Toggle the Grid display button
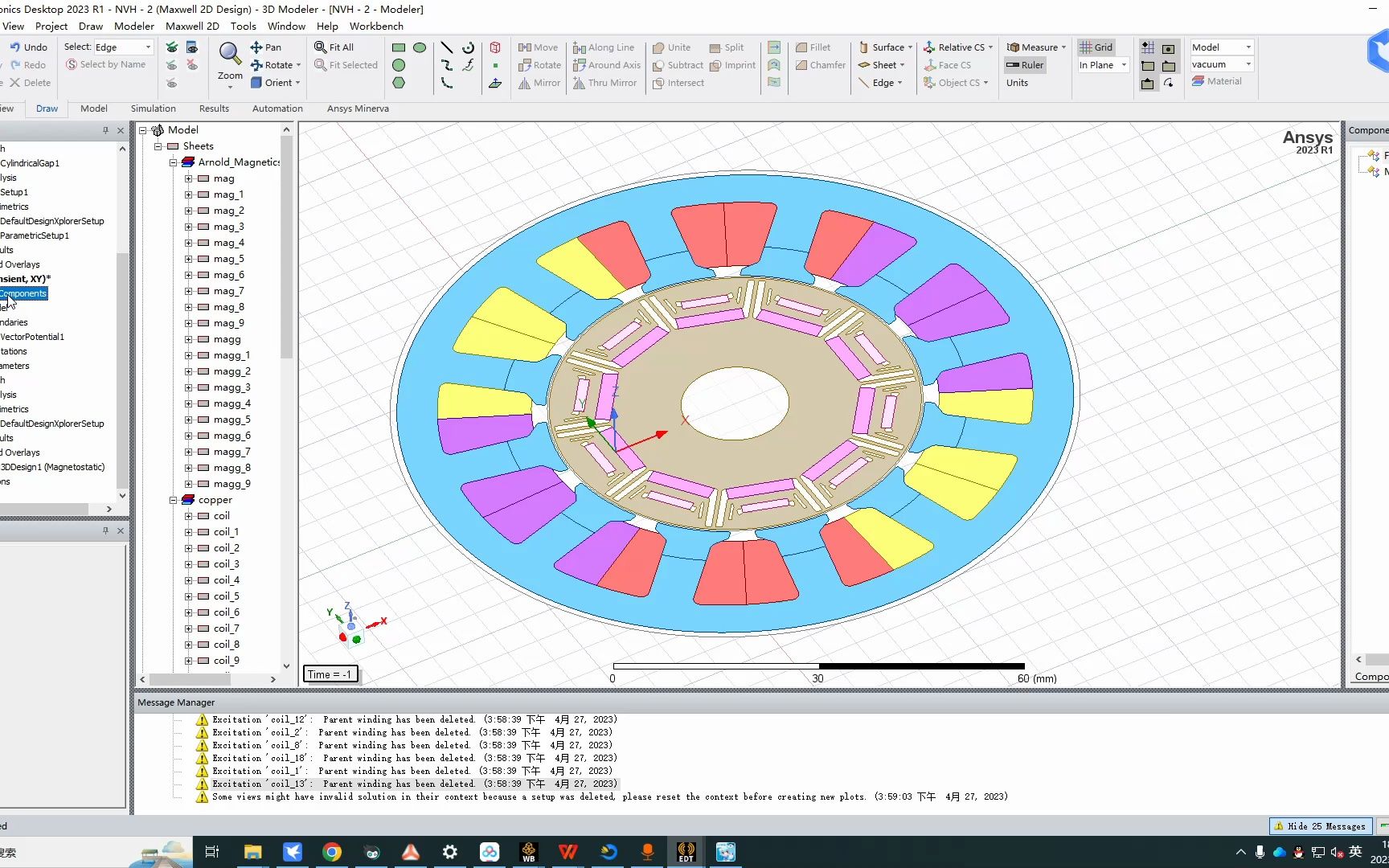 (1096, 47)
